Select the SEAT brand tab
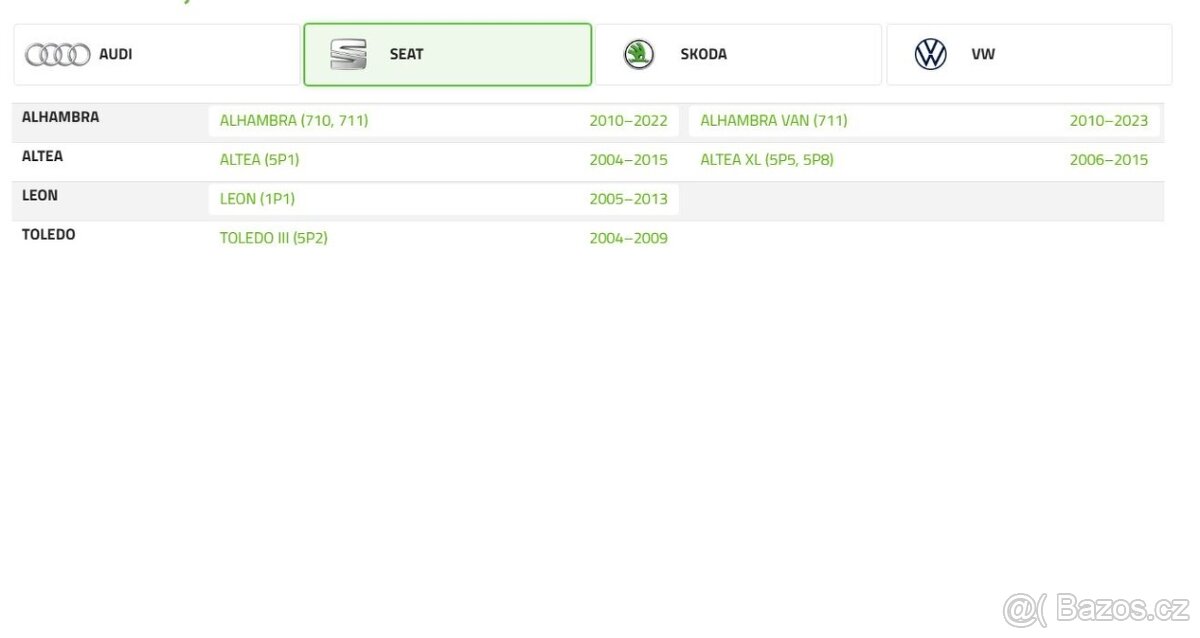The width and height of the screenshot is (1200, 638). [447, 54]
